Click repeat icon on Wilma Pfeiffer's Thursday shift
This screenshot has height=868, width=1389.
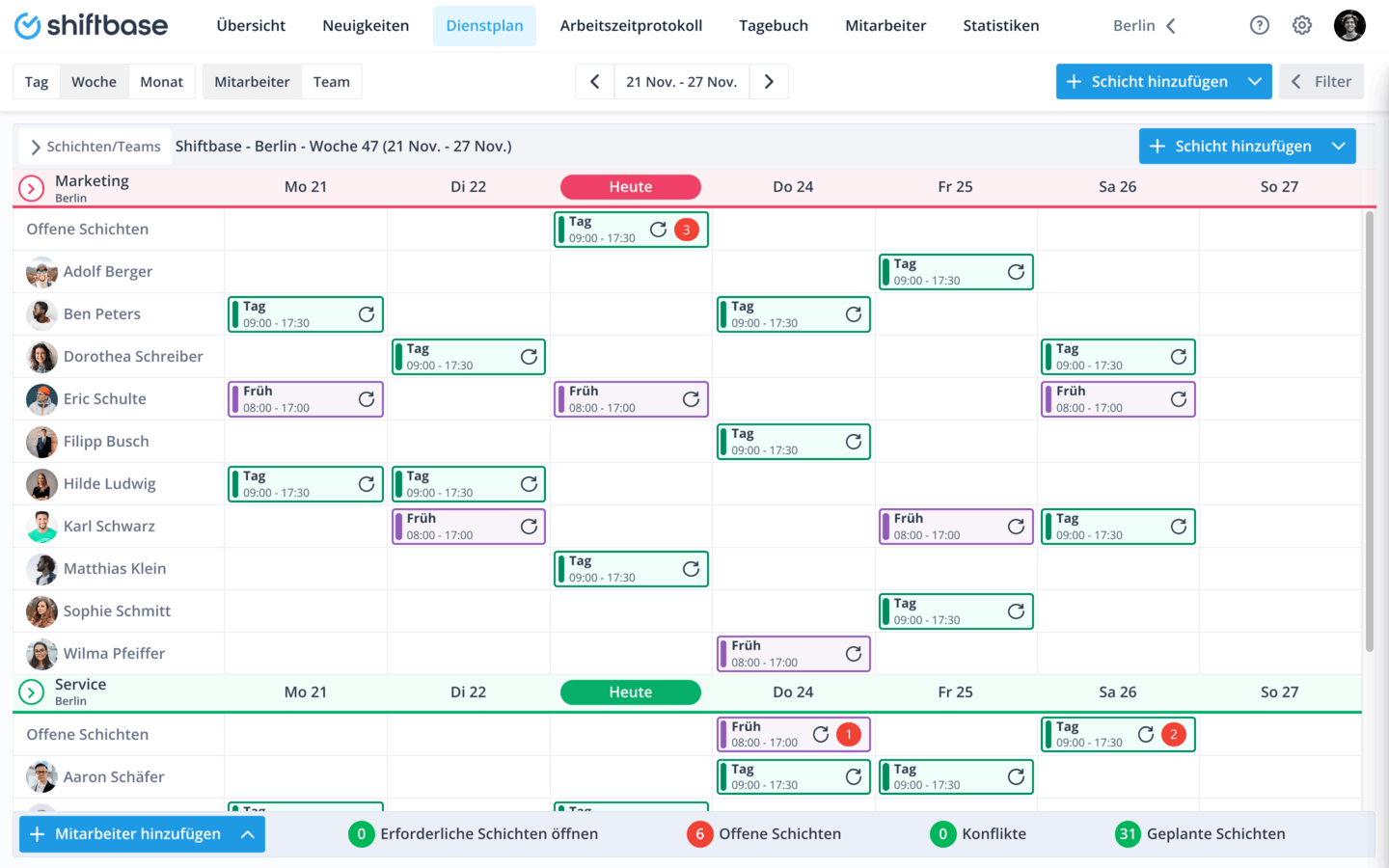[854, 654]
